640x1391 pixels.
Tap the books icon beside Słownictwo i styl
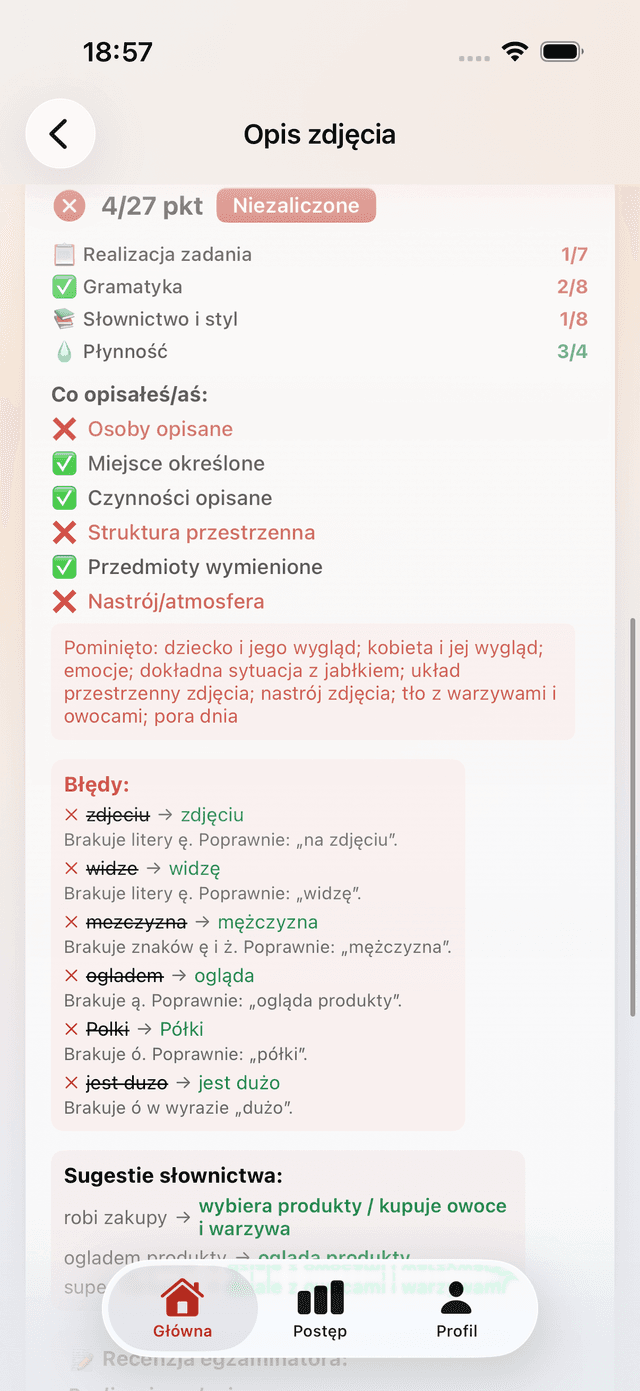(64, 320)
